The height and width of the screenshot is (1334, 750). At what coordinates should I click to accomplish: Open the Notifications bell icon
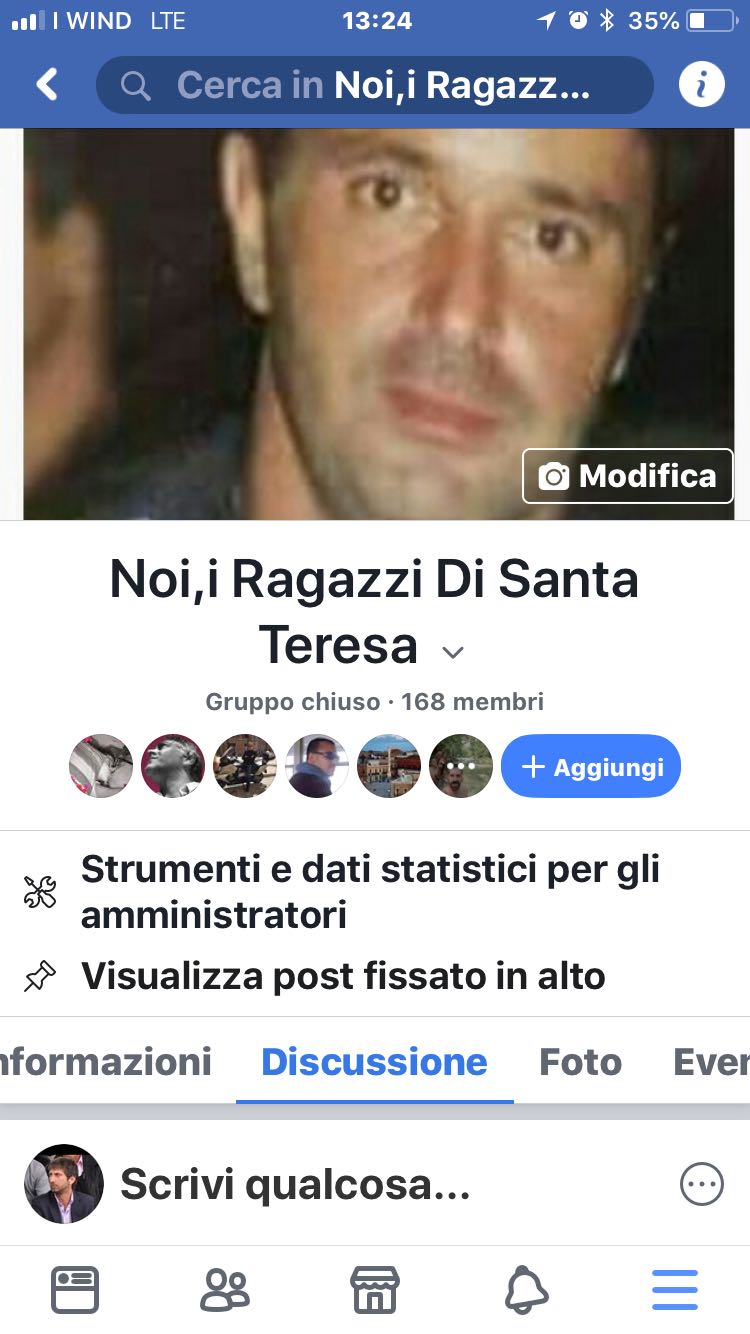(x=526, y=1290)
